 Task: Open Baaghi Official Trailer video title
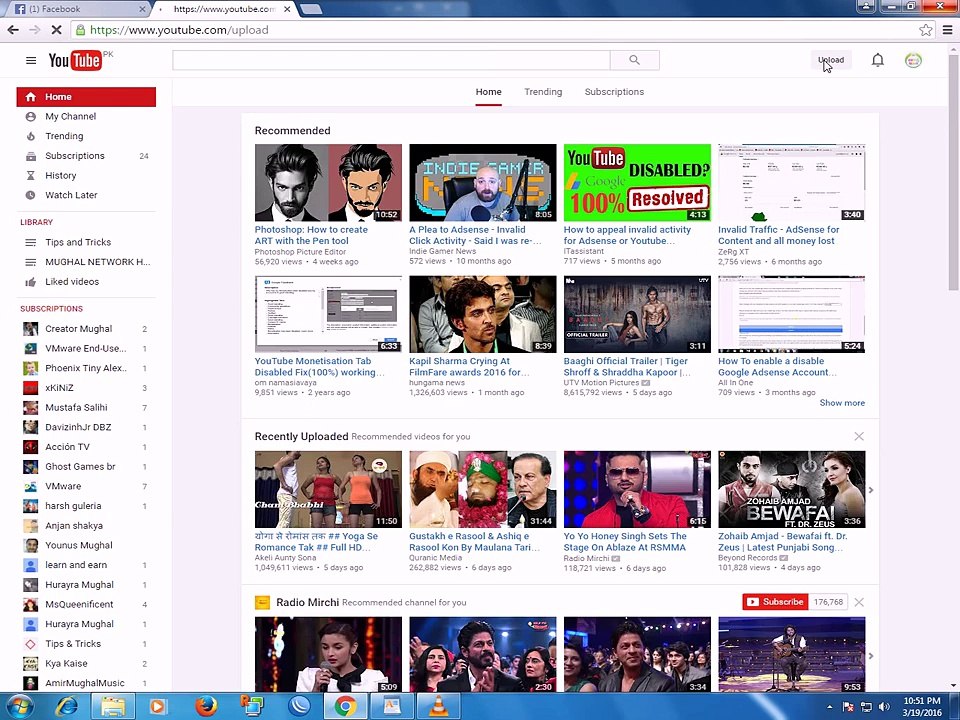click(627, 367)
